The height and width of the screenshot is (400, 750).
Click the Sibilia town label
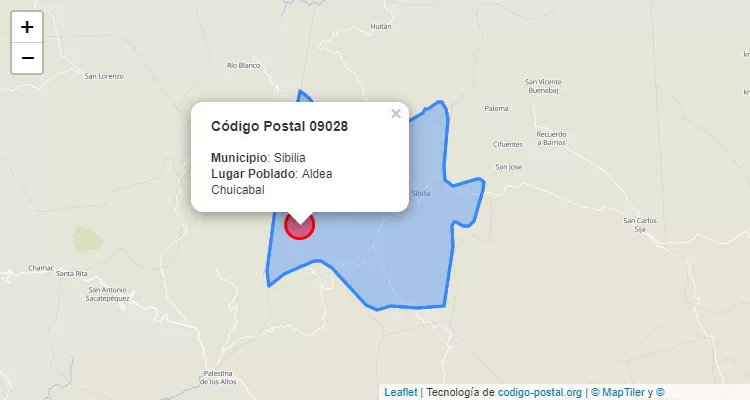[421, 193]
